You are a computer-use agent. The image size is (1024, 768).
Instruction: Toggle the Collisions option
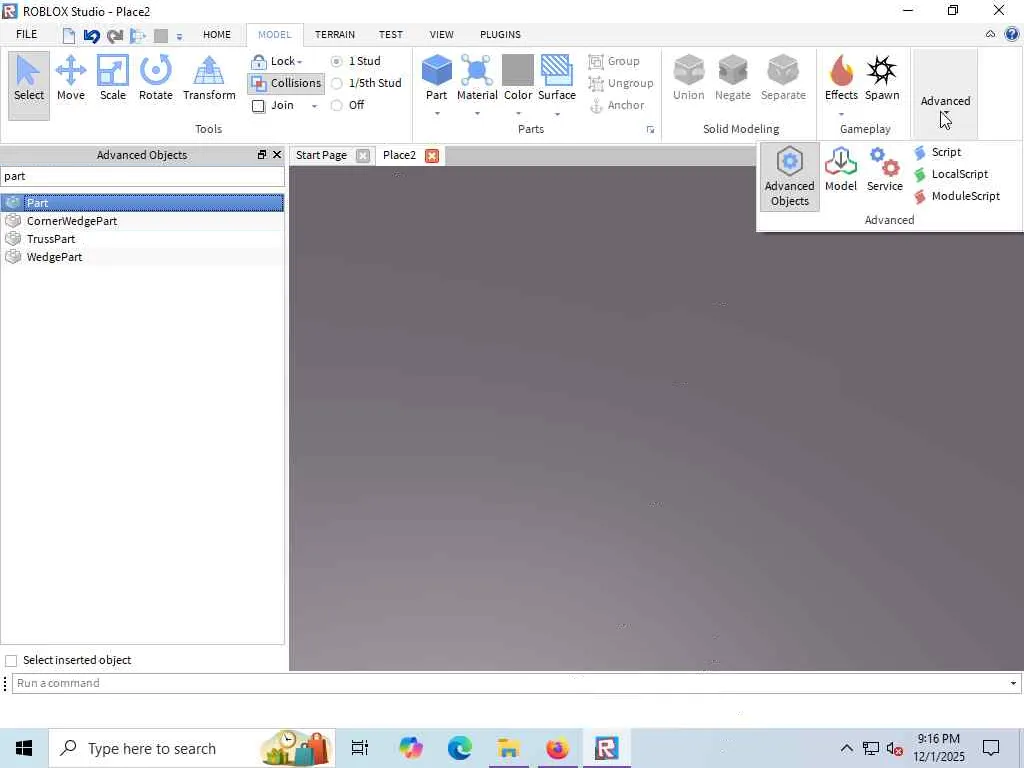click(x=286, y=83)
